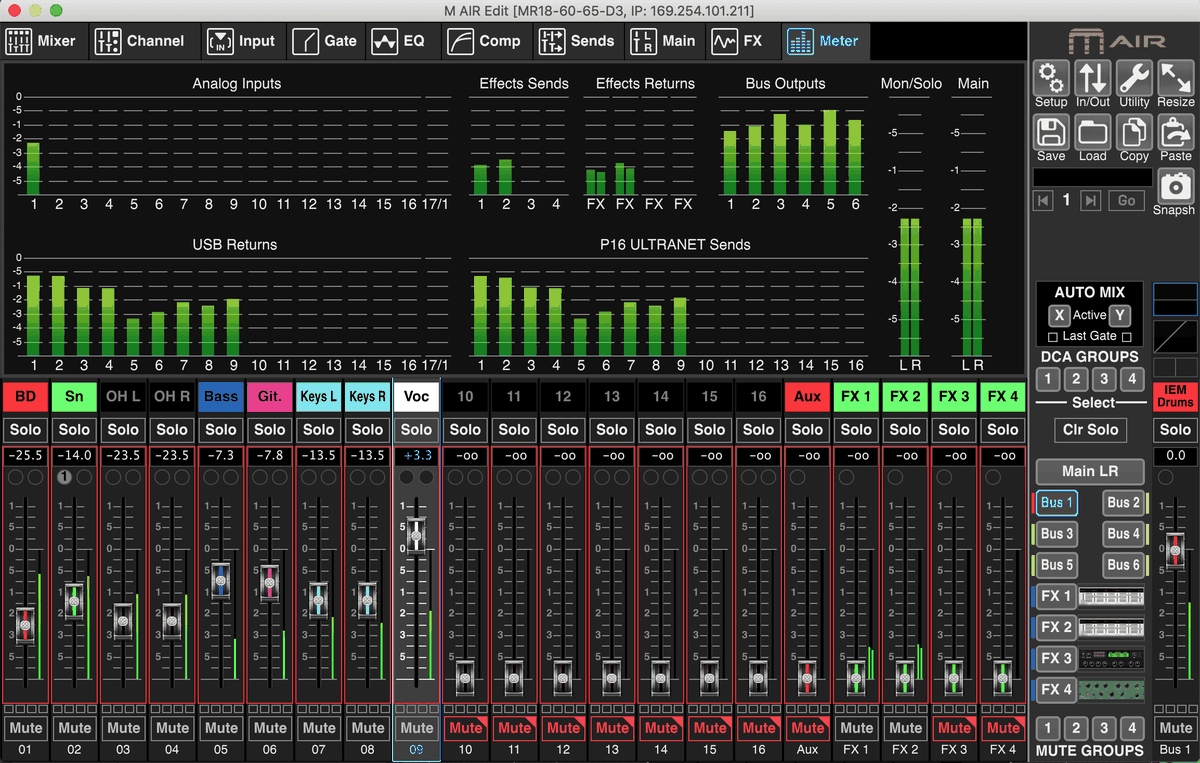Screen dimensions: 1200x763
Task: Click the Bass channel fader
Action: coord(221,581)
